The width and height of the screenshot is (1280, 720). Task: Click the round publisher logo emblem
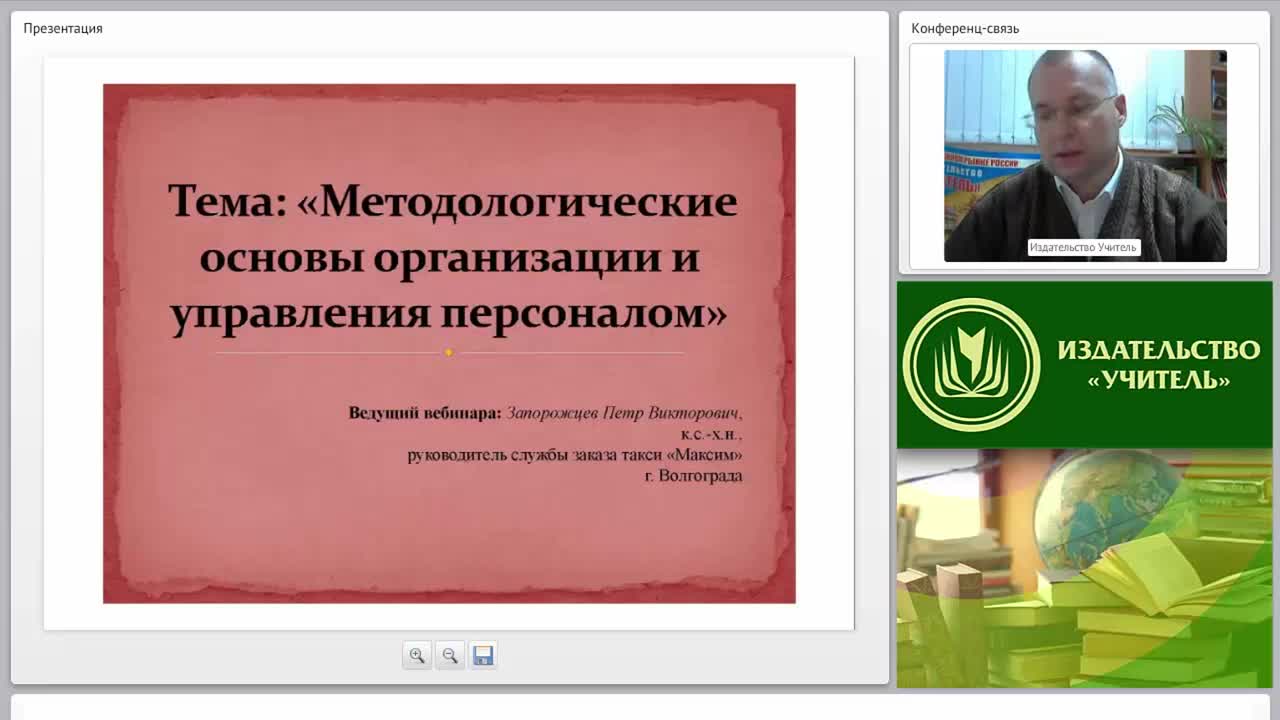click(971, 365)
